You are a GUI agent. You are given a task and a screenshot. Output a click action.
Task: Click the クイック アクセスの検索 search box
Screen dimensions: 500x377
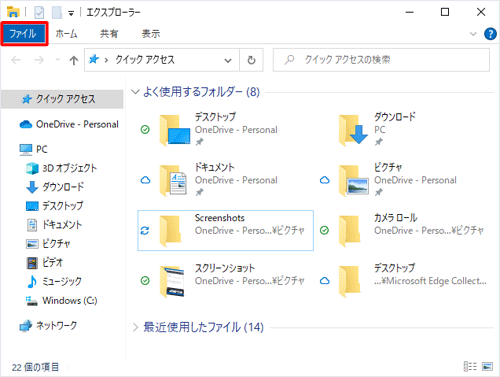[381, 60]
